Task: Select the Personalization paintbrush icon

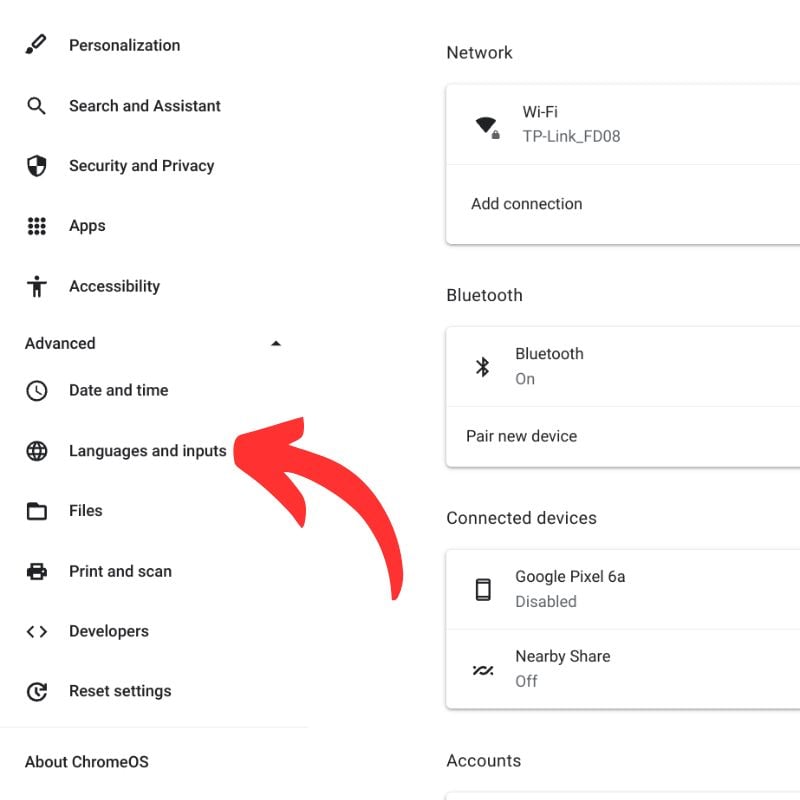Action: click(x=37, y=45)
